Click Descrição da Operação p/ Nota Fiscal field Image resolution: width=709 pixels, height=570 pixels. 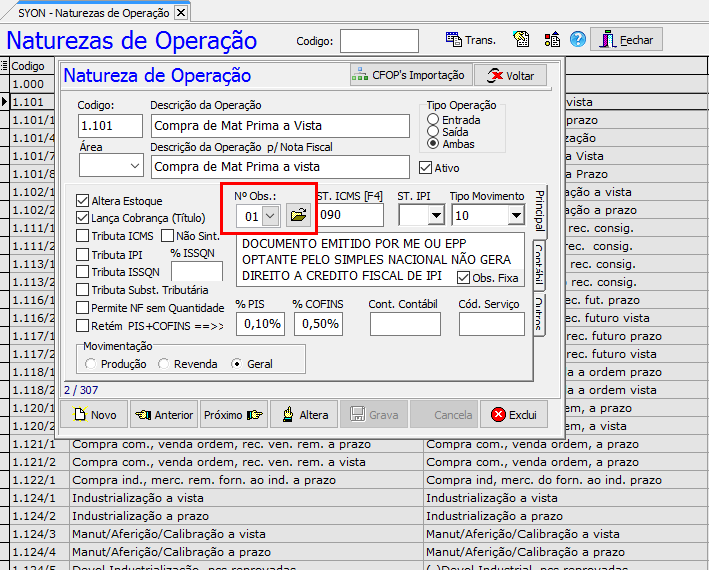coord(280,167)
